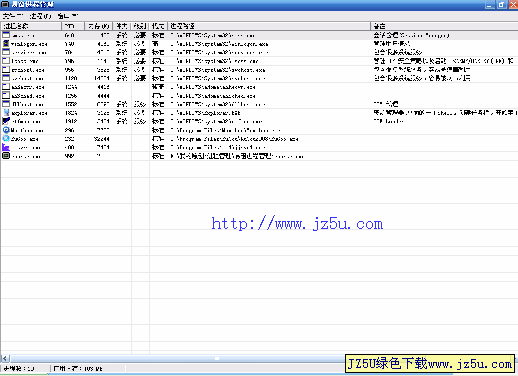518x376 pixels.
Task: Click the ctfmon pencil icon in process list
Action: [x=6, y=121]
